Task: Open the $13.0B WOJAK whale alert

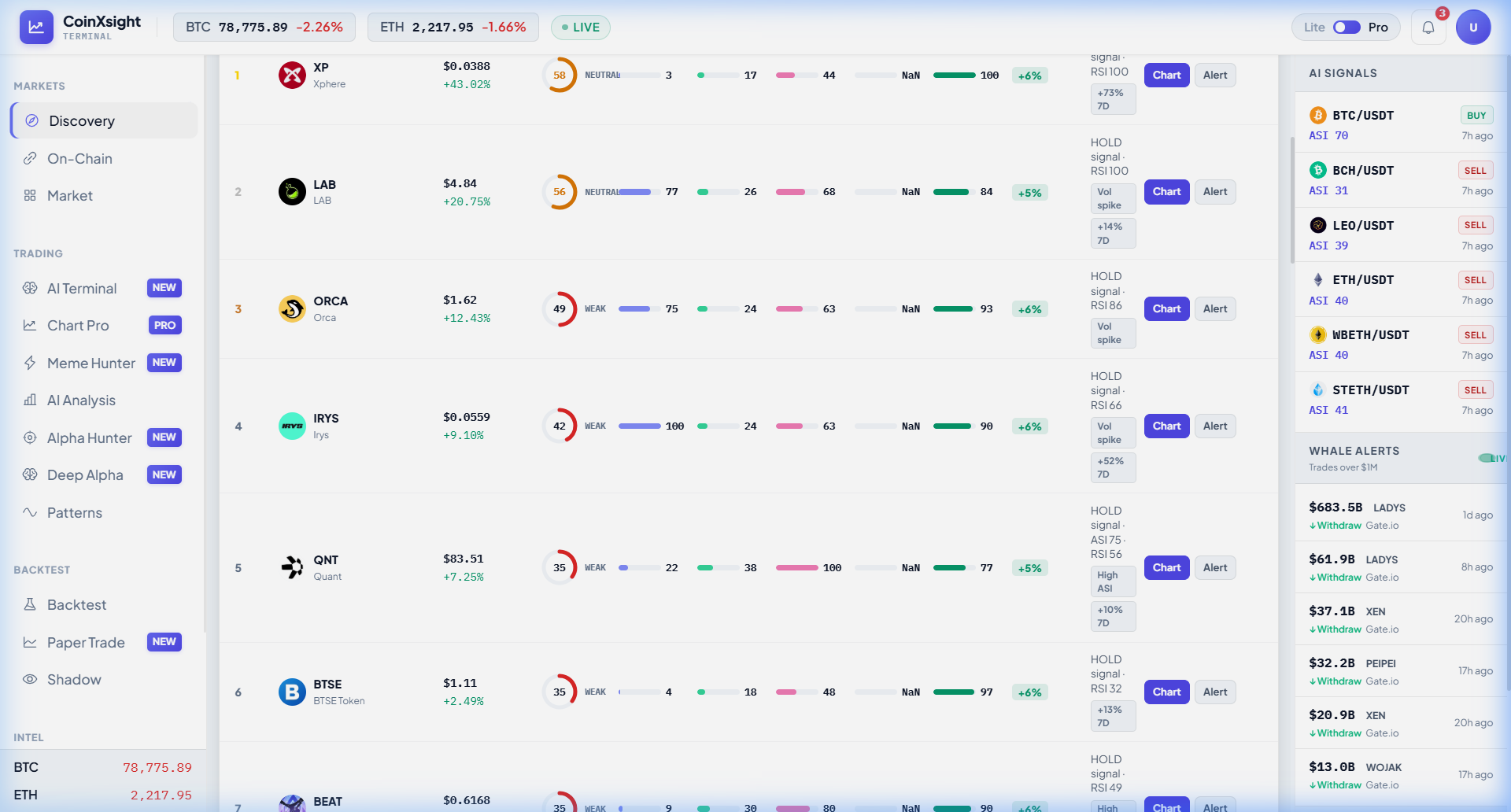Action: point(1401,775)
